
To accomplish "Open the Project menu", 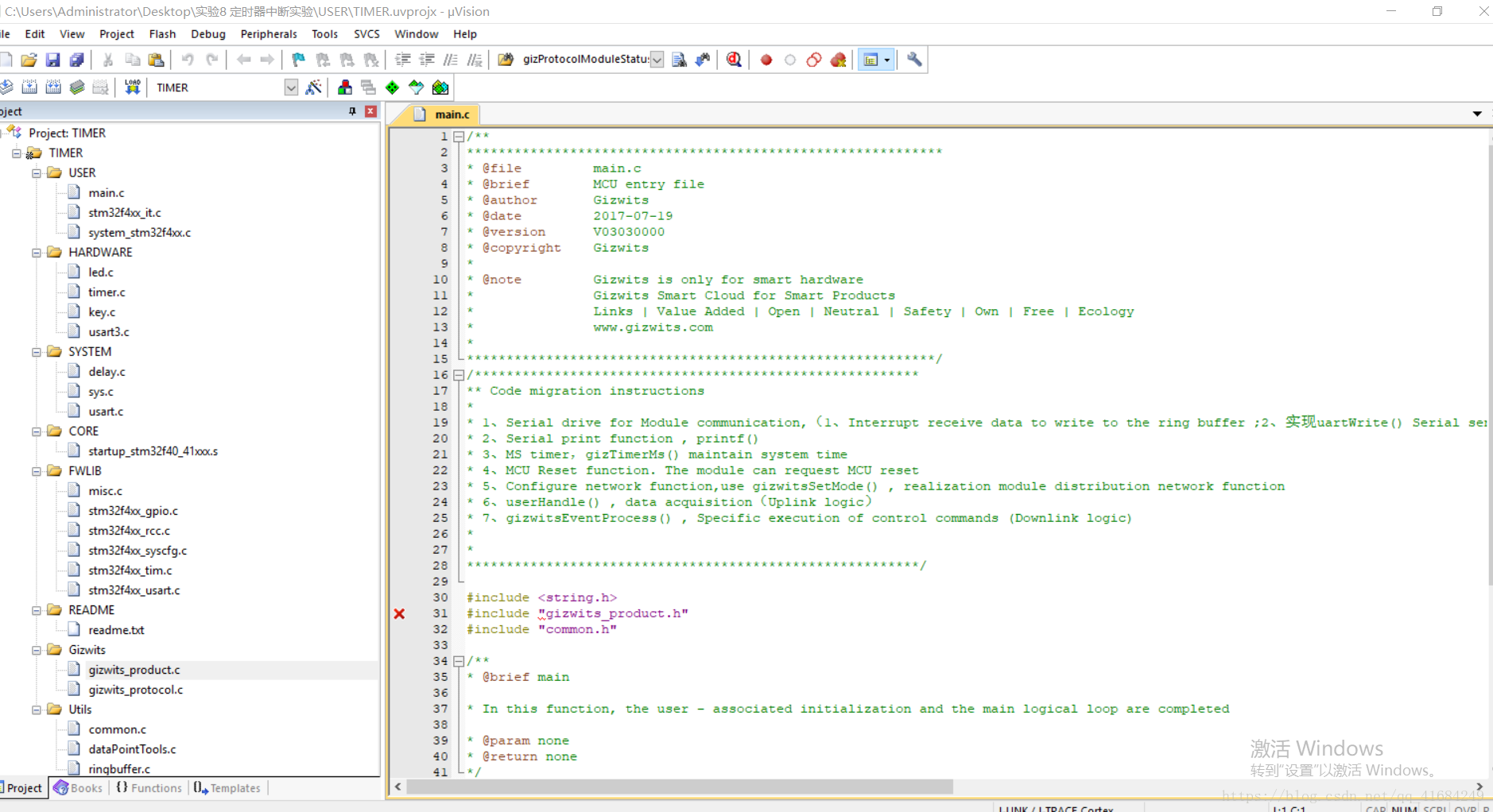I will coord(117,34).
